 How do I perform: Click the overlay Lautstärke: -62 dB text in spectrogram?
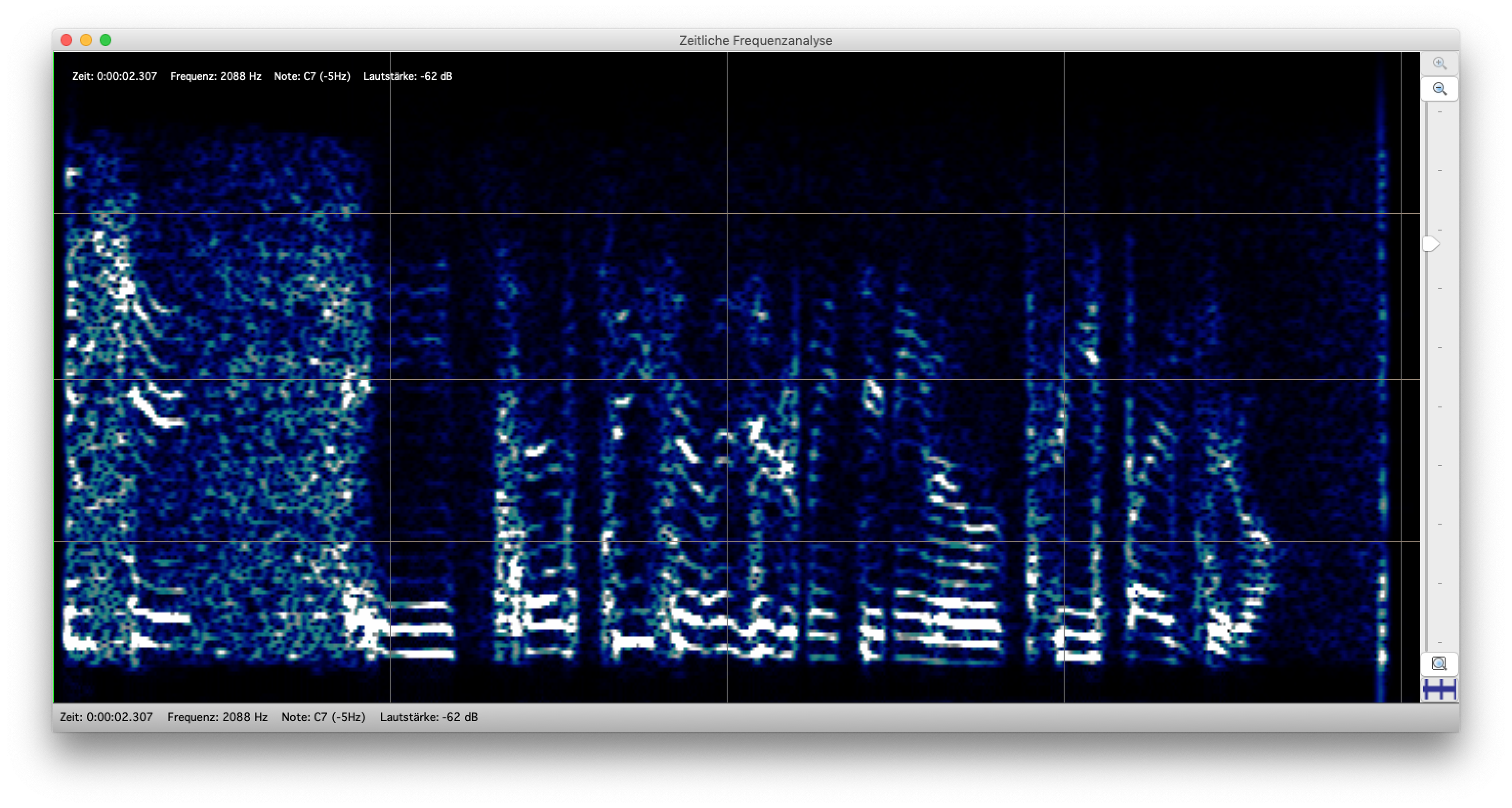click(407, 76)
